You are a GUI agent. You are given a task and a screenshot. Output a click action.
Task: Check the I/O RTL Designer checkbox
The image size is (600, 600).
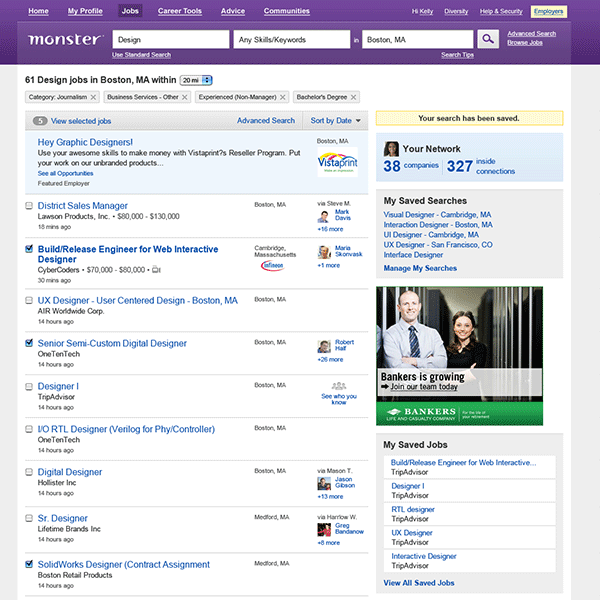click(29, 429)
